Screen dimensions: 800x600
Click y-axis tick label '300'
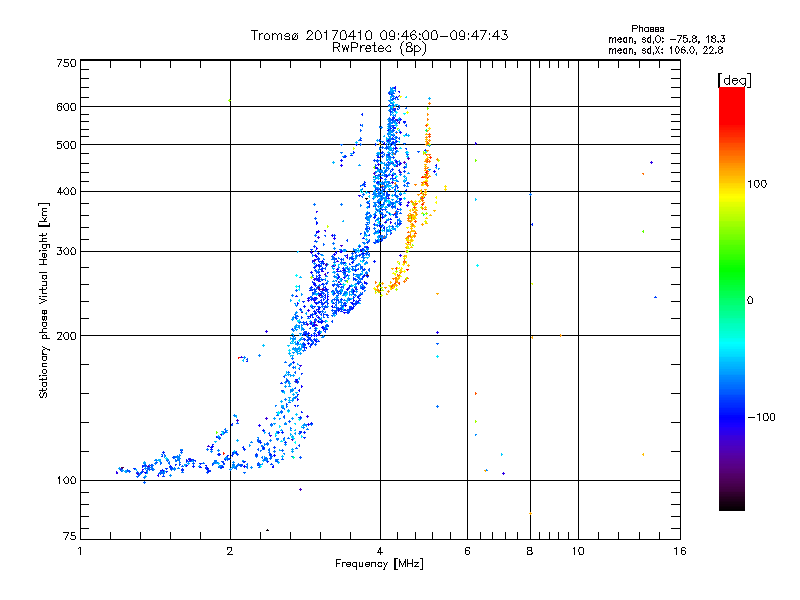click(x=66, y=252)
